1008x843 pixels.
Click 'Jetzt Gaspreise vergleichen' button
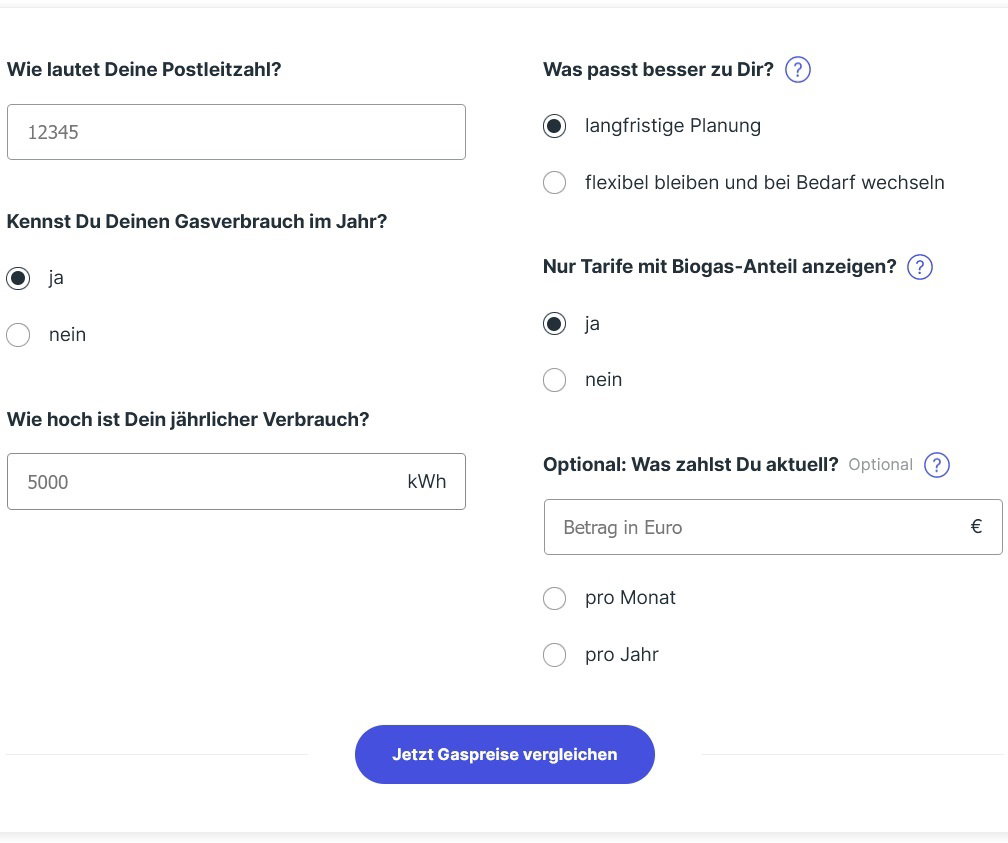click(x=505, y=754)
